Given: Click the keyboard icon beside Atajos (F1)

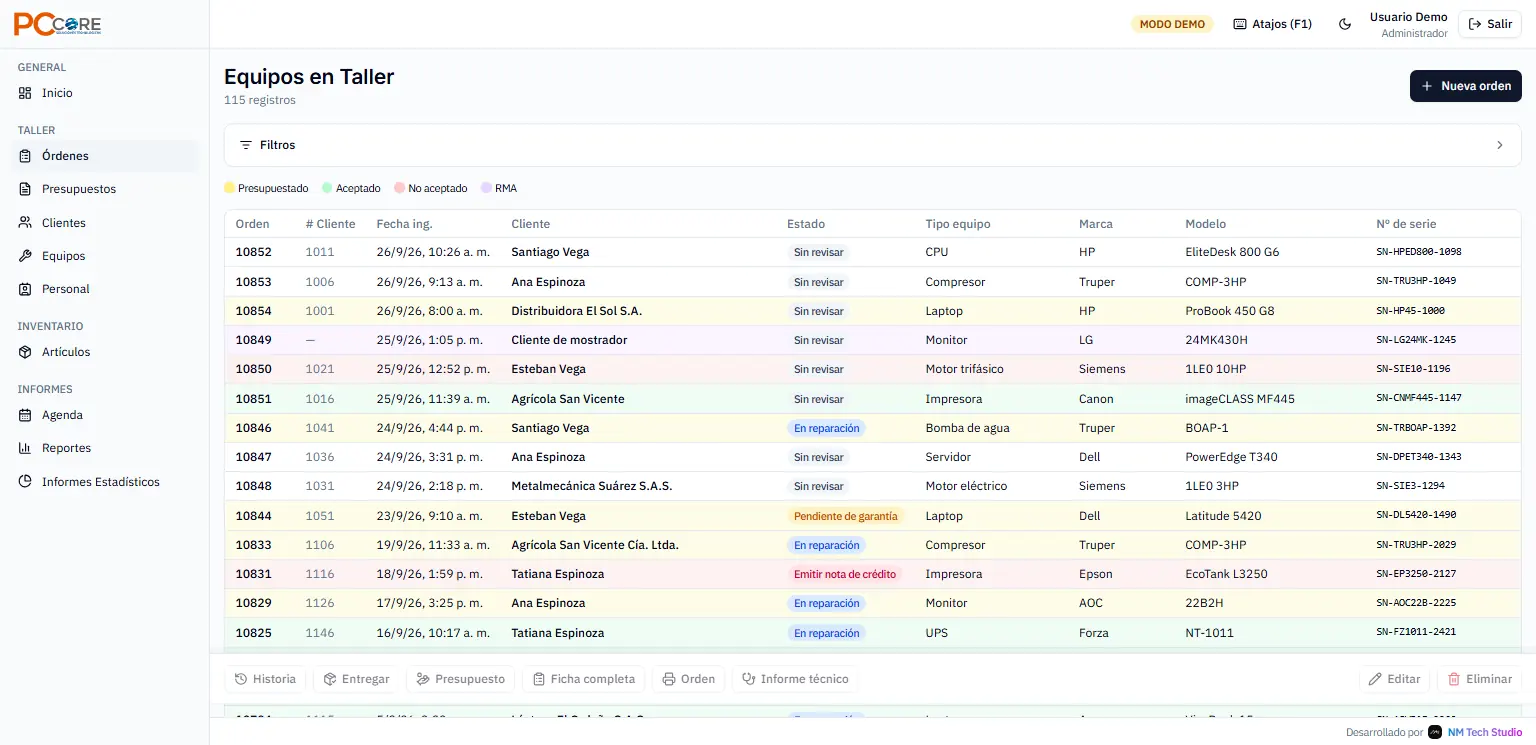Looking at the screenshot, I should (1240, 24).
